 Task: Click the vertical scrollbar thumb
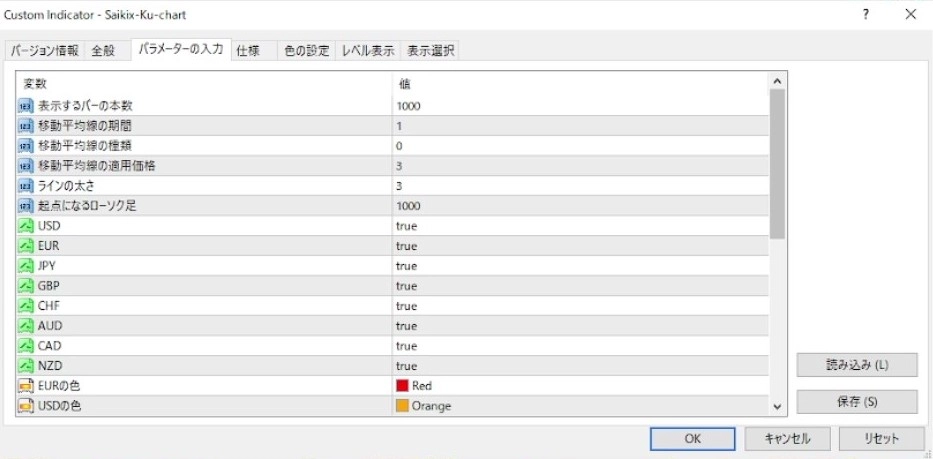click(x=777, y=164)
